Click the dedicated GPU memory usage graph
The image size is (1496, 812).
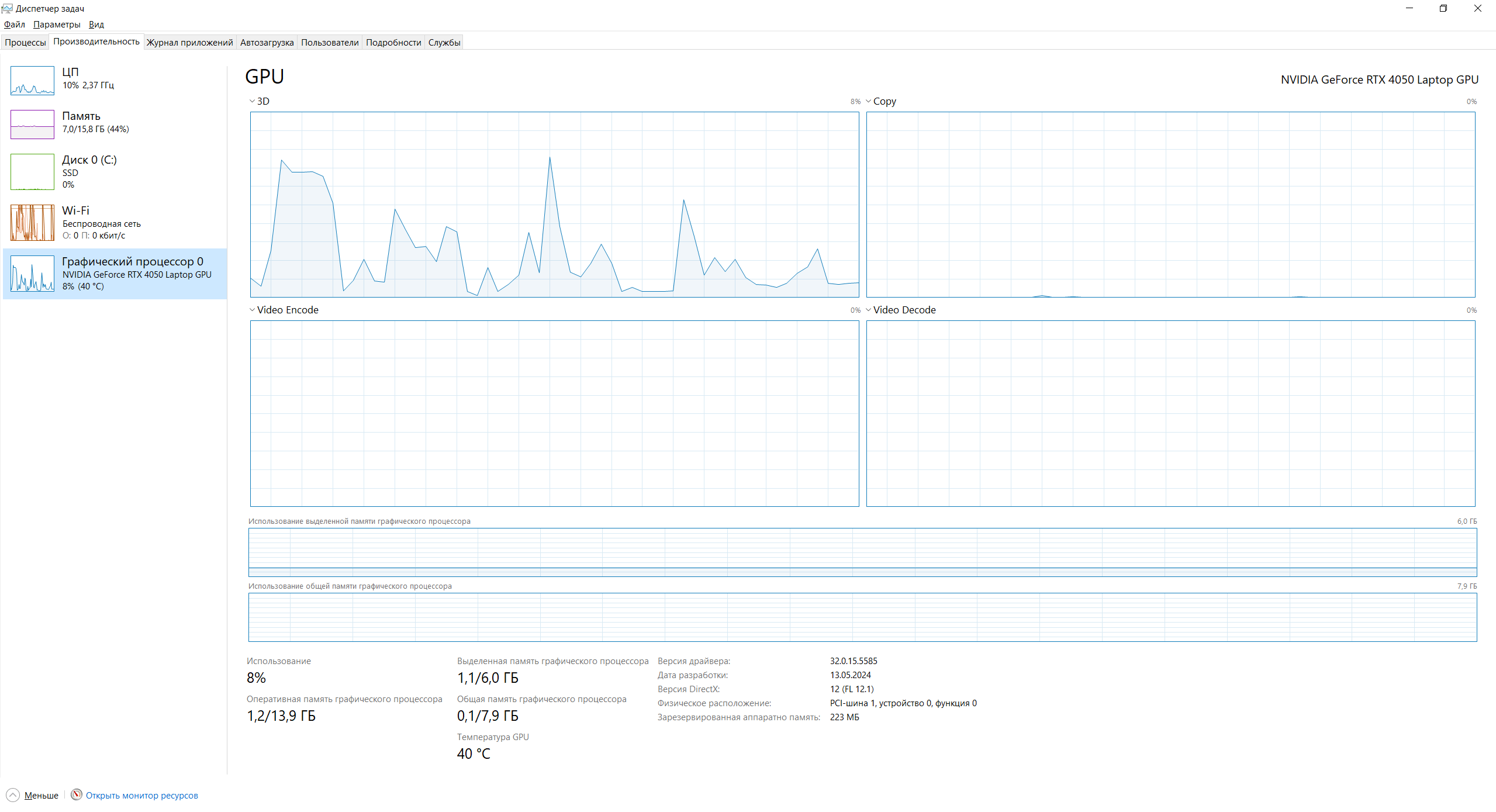point(862,552)
